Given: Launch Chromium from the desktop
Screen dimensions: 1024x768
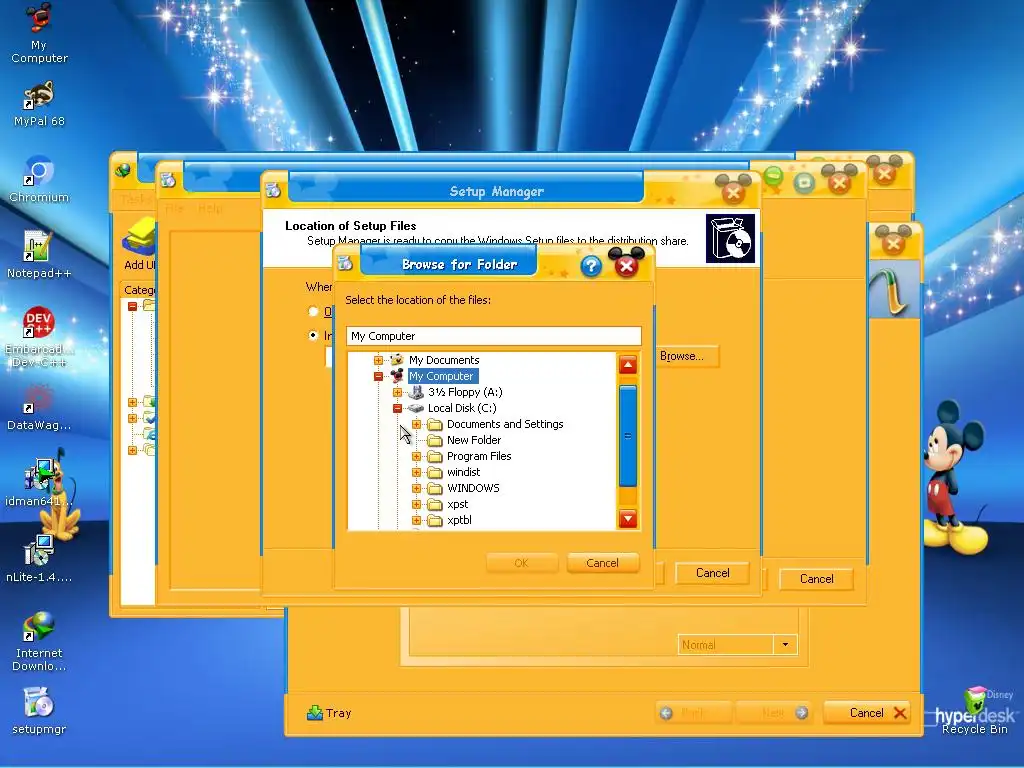Looking at the screenshot, I should point(39,179).
